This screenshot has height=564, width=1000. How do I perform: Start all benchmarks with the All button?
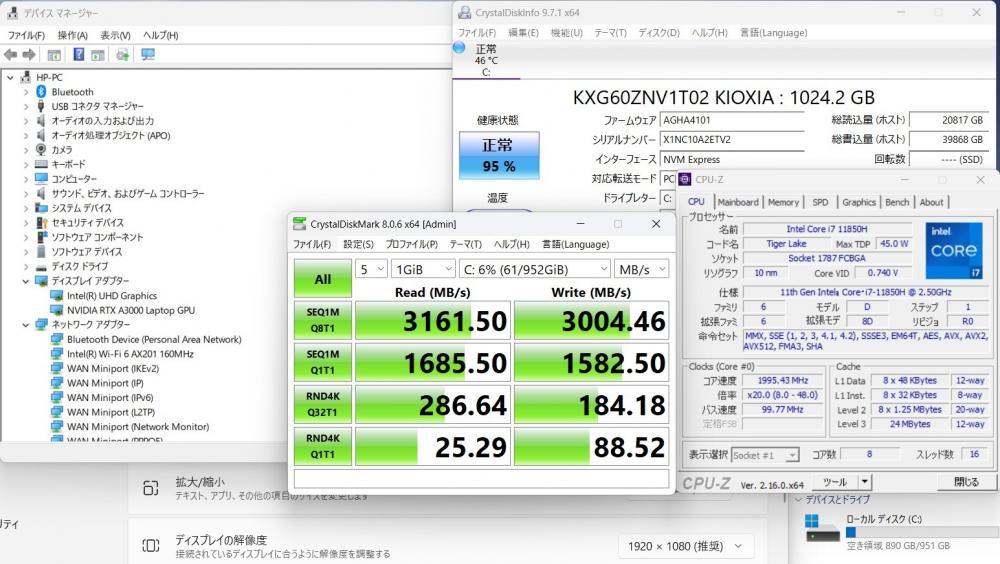pos(322,278)
